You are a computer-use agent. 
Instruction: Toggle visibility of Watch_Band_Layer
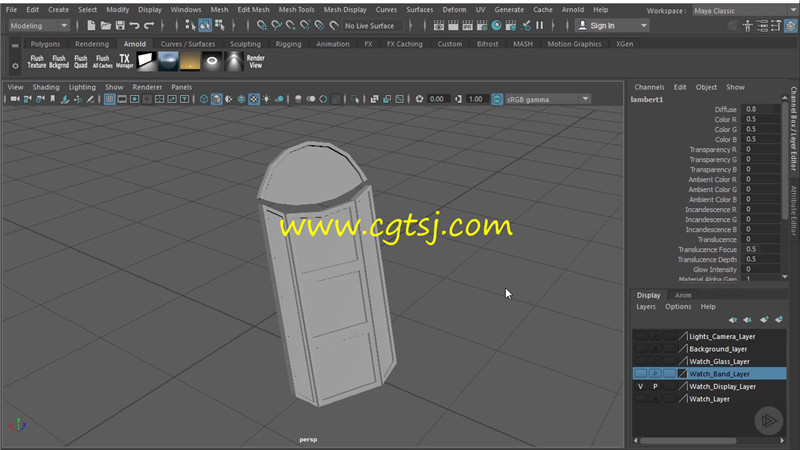640,373
